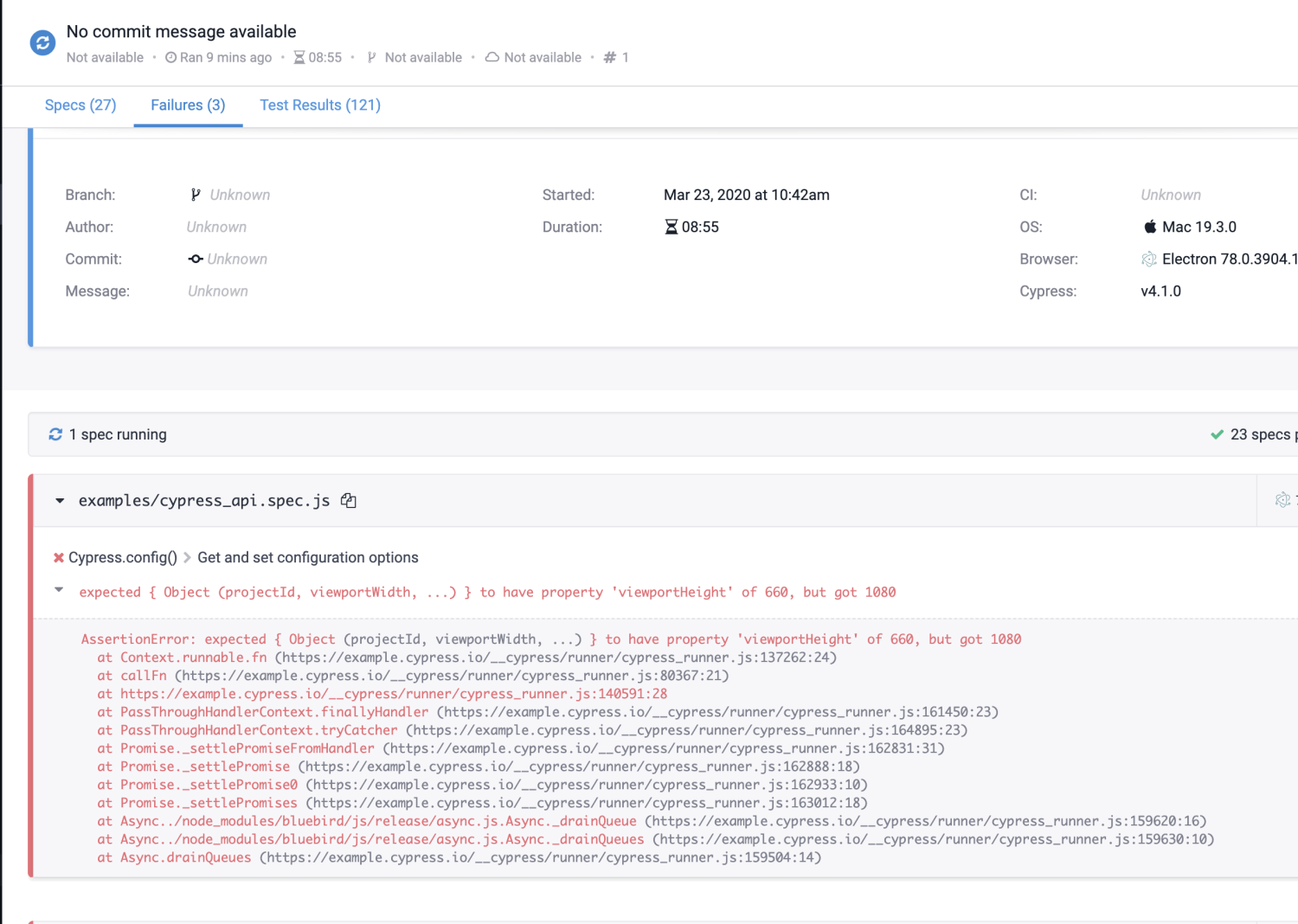The width and height of the screenshot is (1298, 924).
Task: Click the hourglass icon in Duration row
Action: [671, 228]
